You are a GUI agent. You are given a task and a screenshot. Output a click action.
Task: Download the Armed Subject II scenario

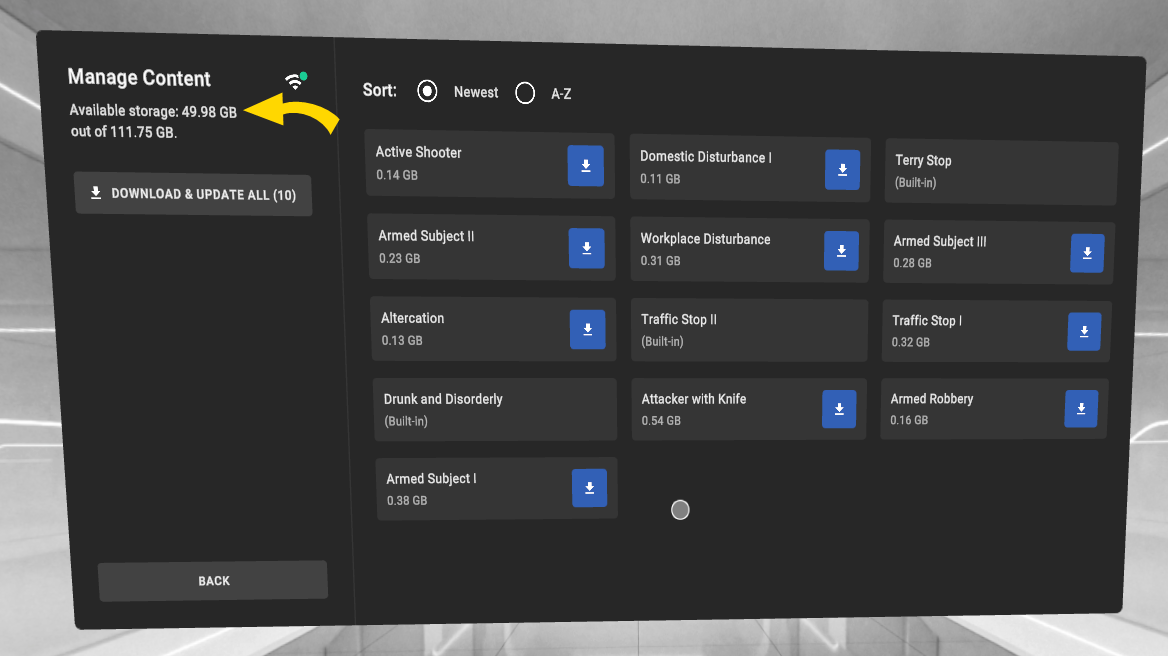(586, 248)
